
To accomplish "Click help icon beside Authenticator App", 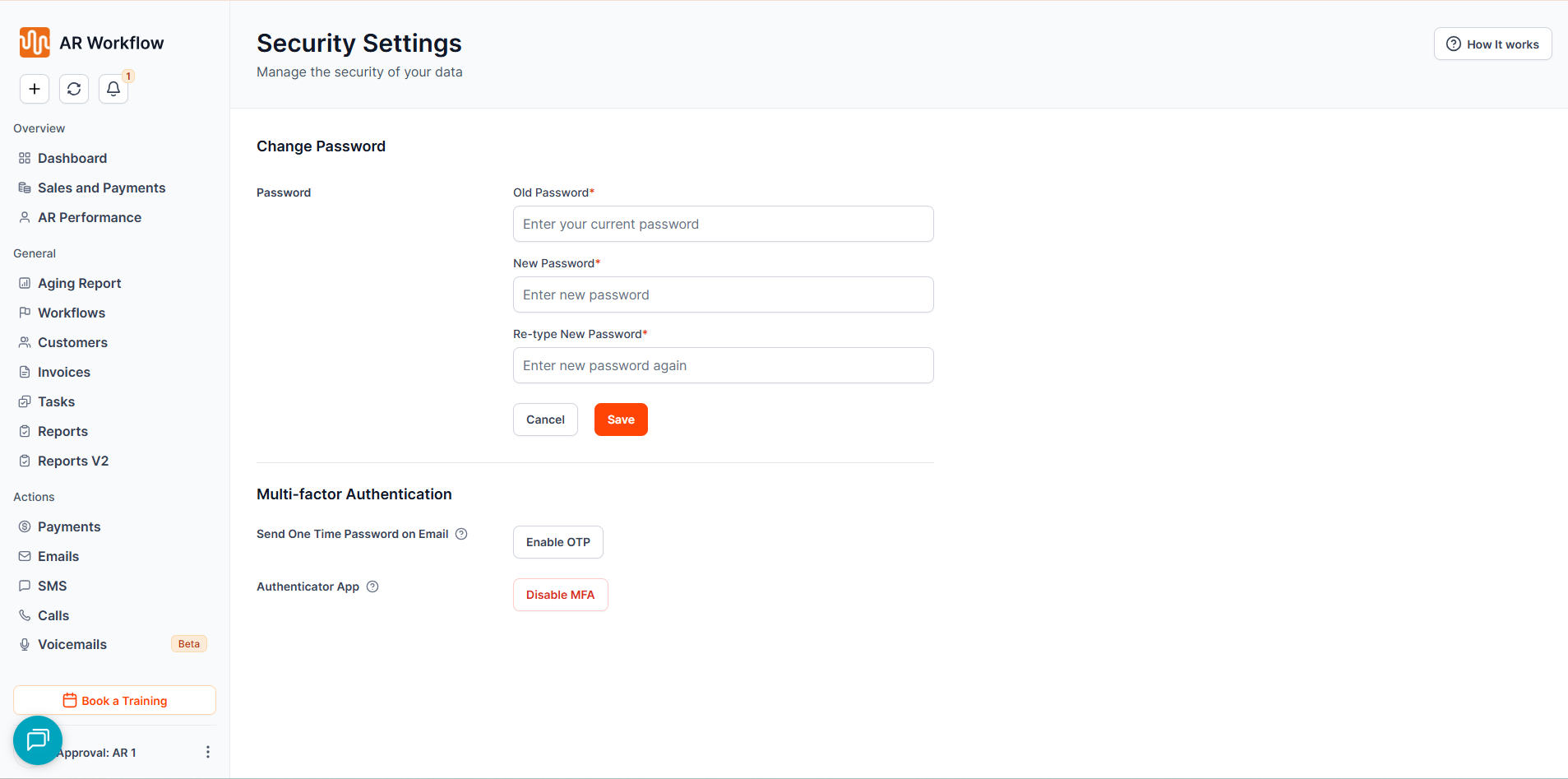I will tap(372, 587).
